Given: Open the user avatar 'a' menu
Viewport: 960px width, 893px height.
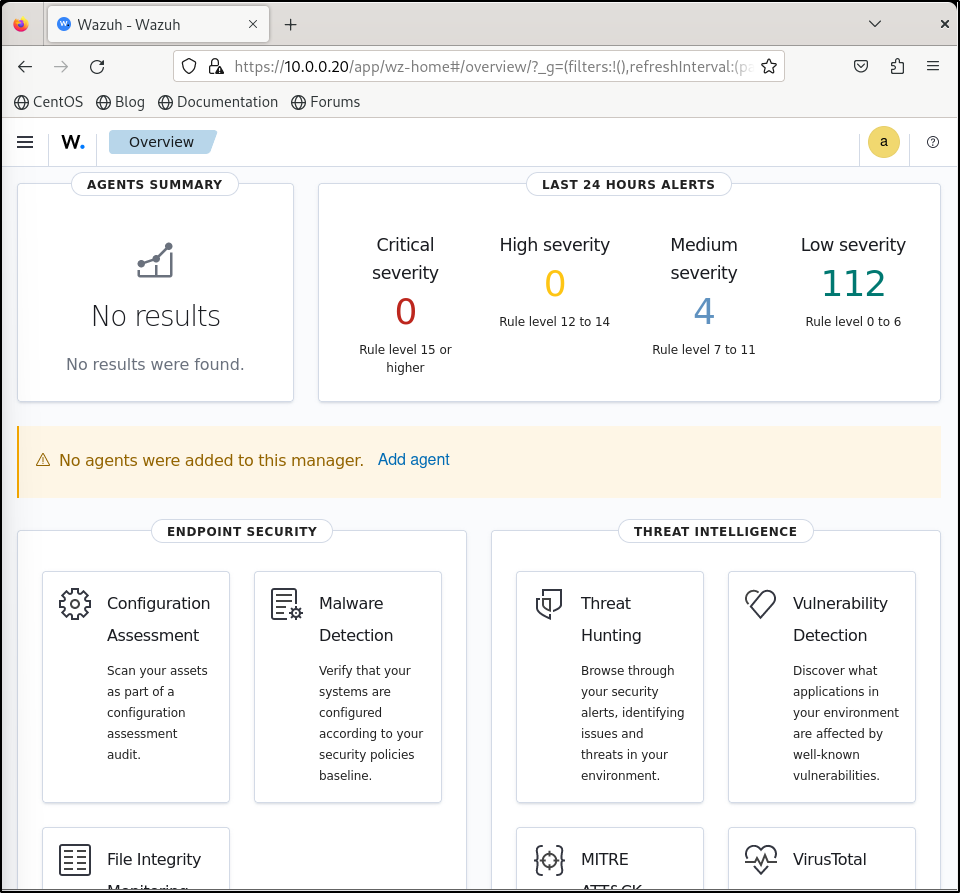Looking at the screenshot, I should coord(883,142).
